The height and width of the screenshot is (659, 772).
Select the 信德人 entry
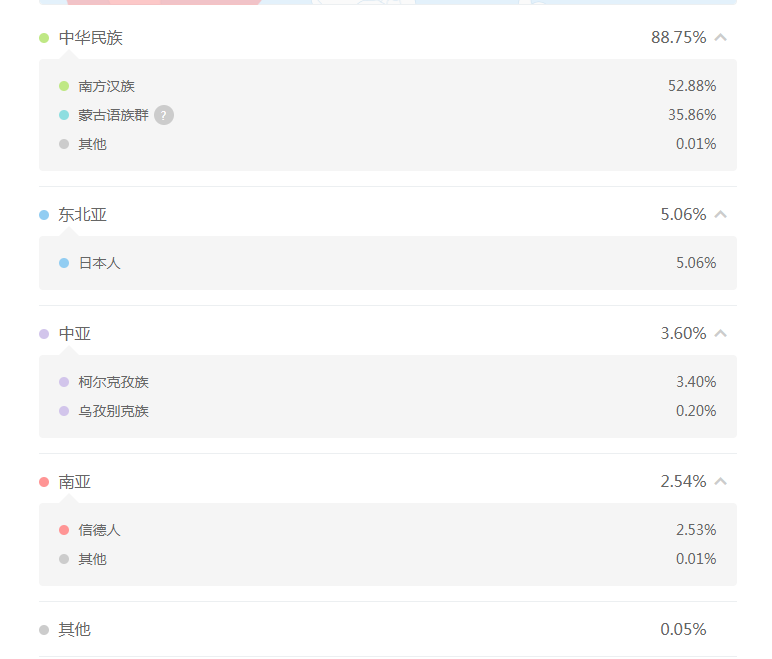tap(99, 530)
